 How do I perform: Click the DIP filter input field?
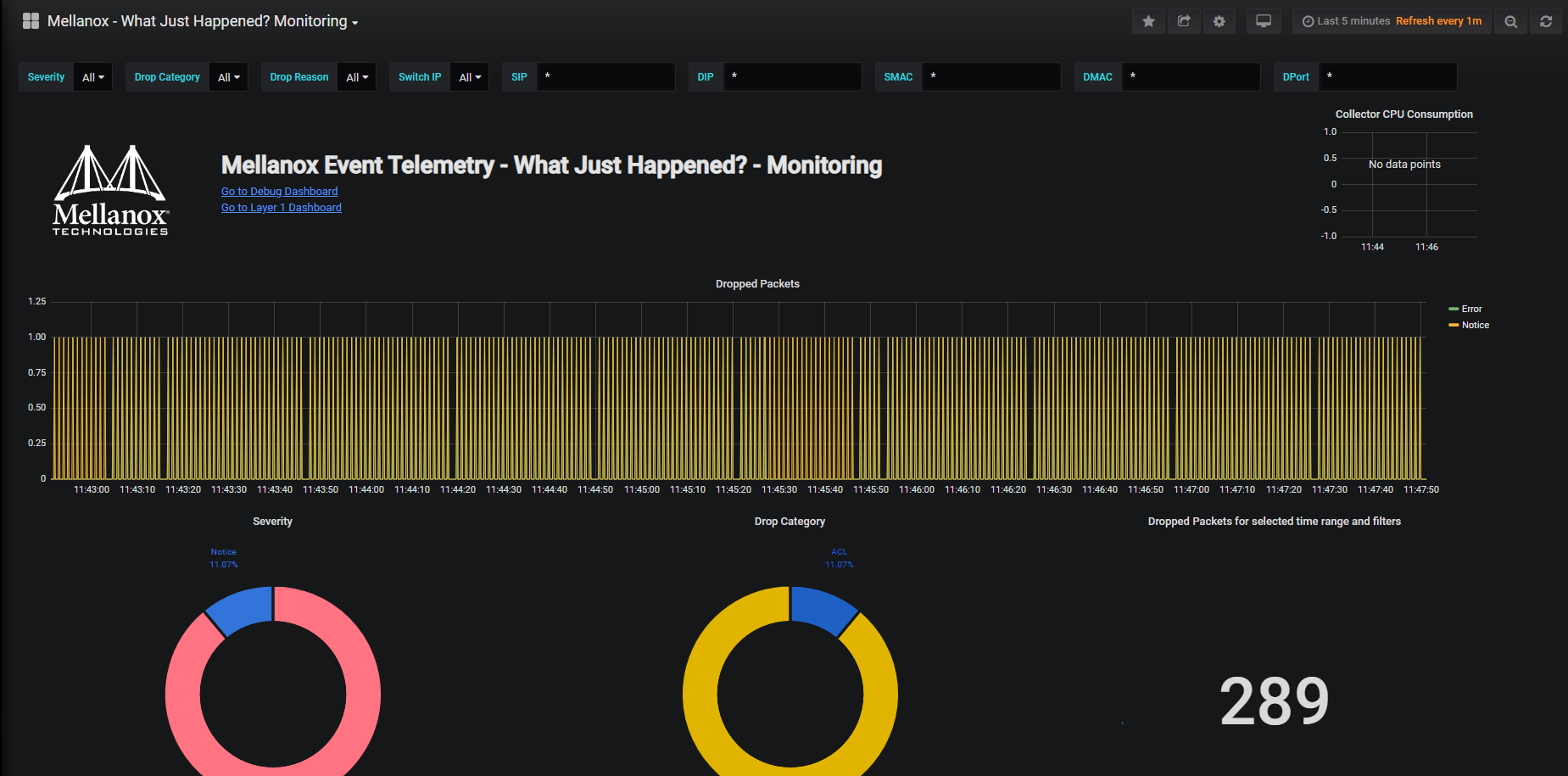click(792, 77)
